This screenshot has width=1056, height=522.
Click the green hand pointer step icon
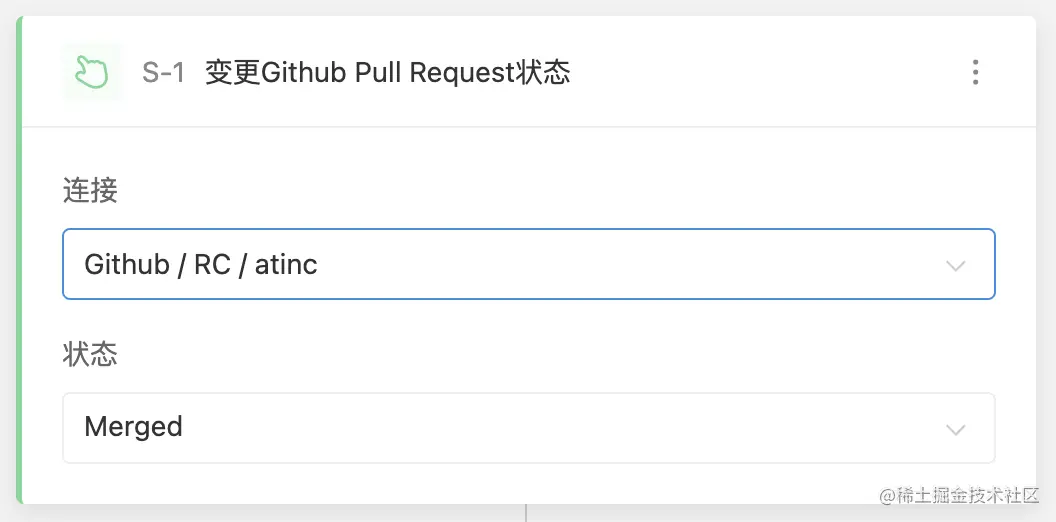click(92, 72)
